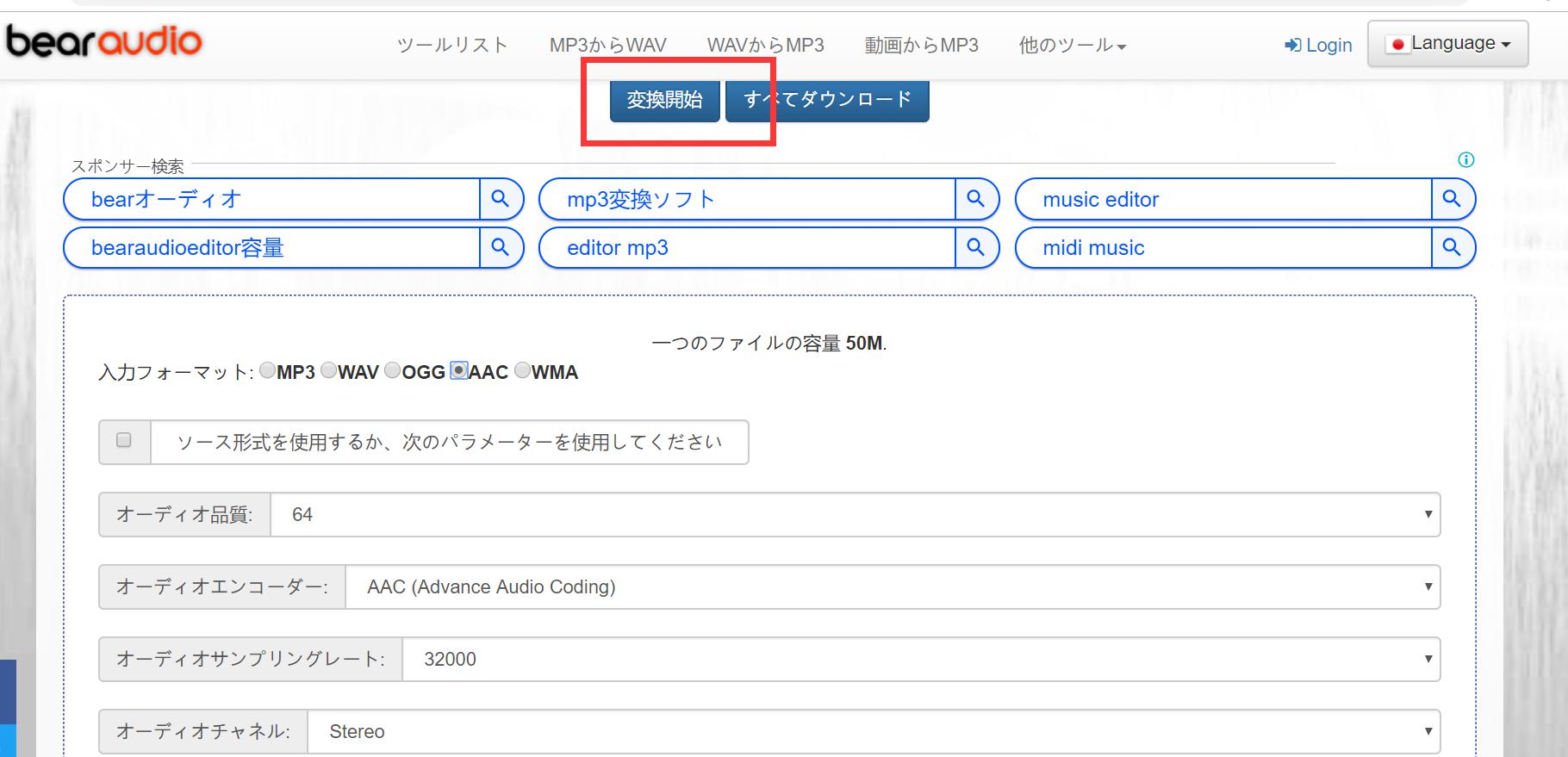Select WAV input format radio
The width and height of the screenshot is (1568, 757).
(328, 370)
